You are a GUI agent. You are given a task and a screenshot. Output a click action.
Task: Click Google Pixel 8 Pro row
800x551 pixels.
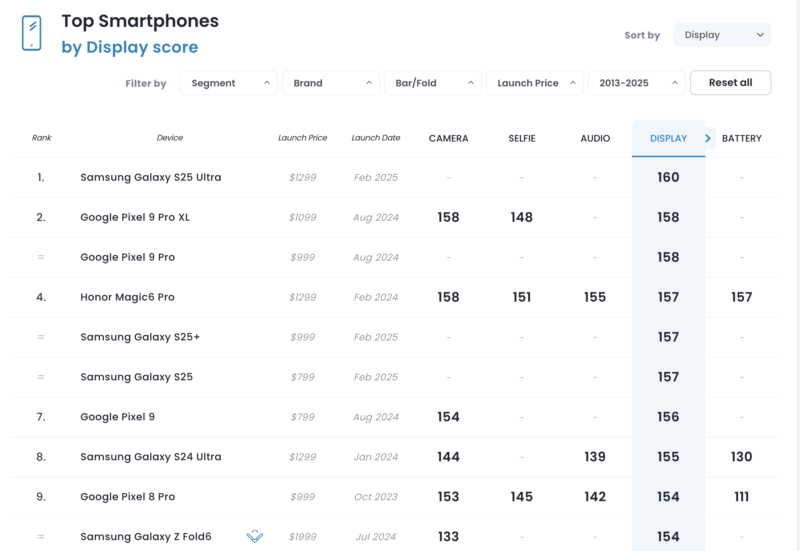[x=394, y=497]
